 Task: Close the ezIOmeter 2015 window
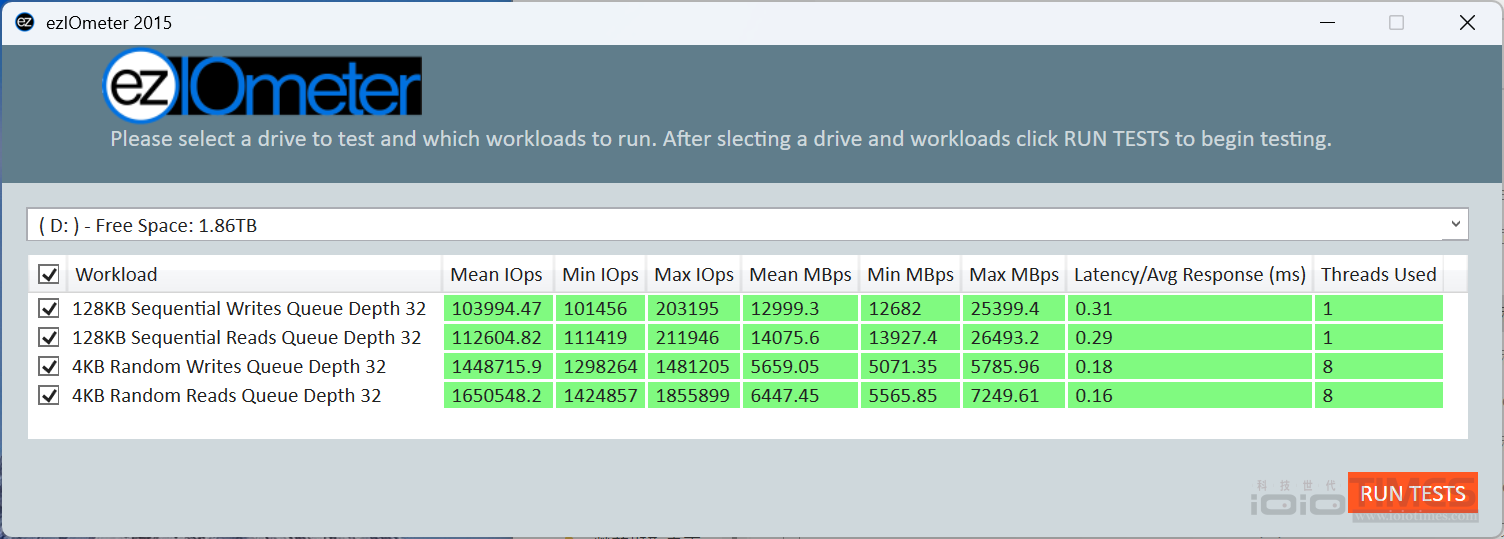click(x=1467, y=22)
